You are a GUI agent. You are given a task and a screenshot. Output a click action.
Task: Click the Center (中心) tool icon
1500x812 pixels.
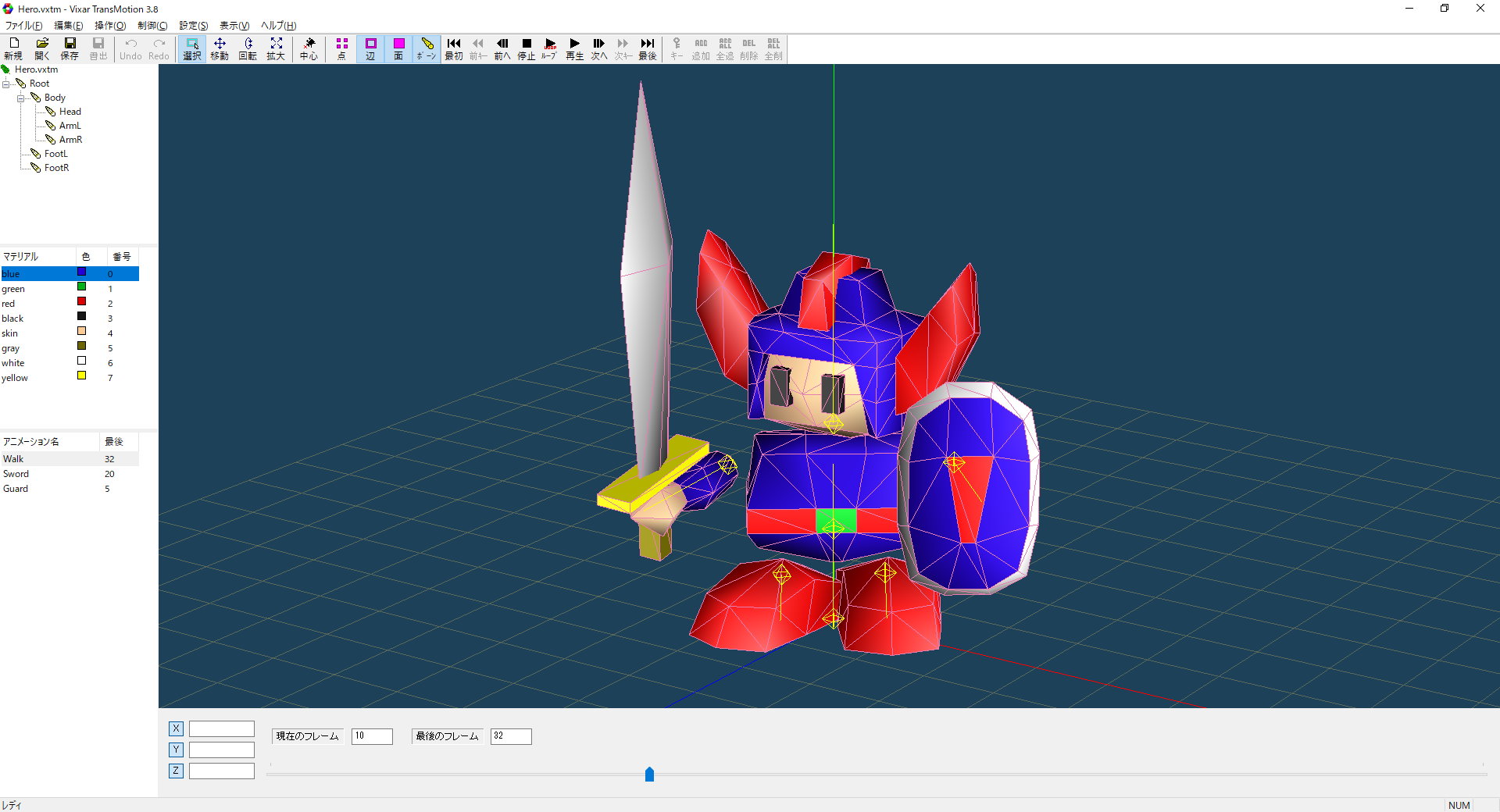tap(309, 48)
